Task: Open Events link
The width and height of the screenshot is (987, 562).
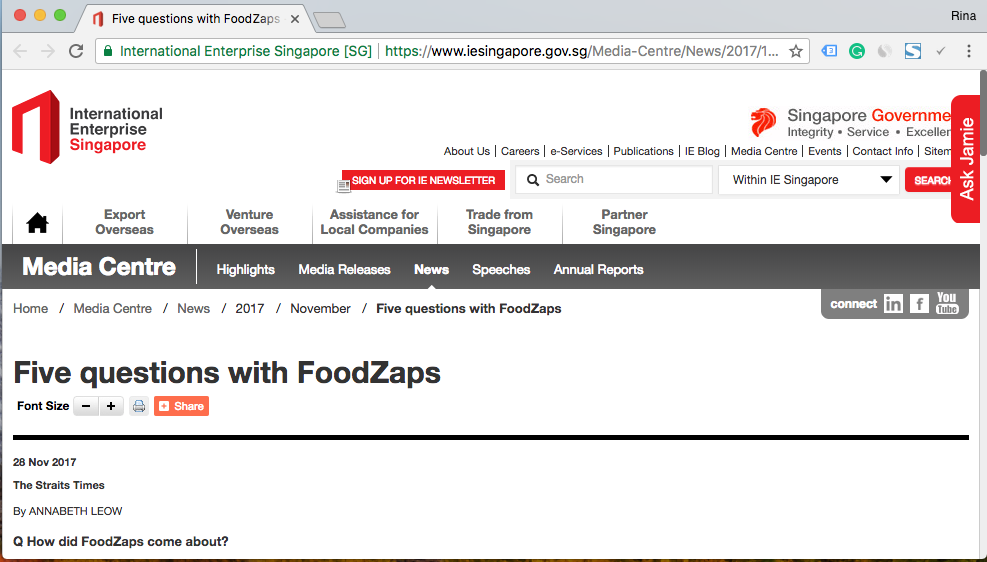Action: pos(825,151)
